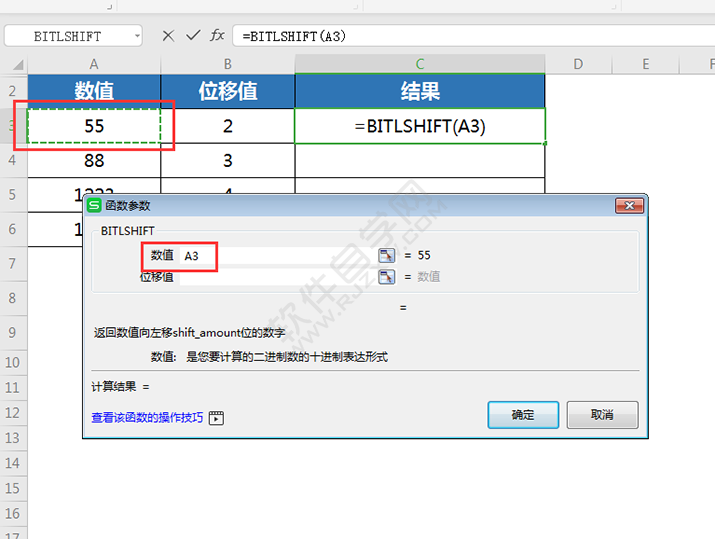Confirm formula with the checkmark icon
This screenshot has width=715, height=539.
coord(193,35)
